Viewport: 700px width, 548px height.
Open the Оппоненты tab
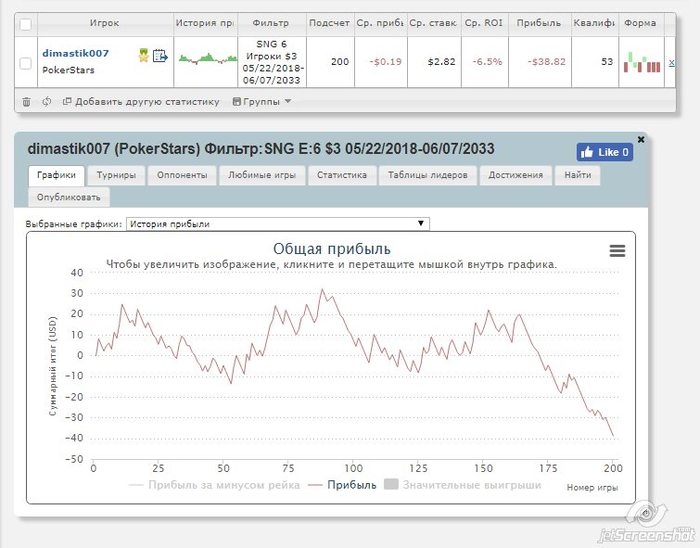182,175
